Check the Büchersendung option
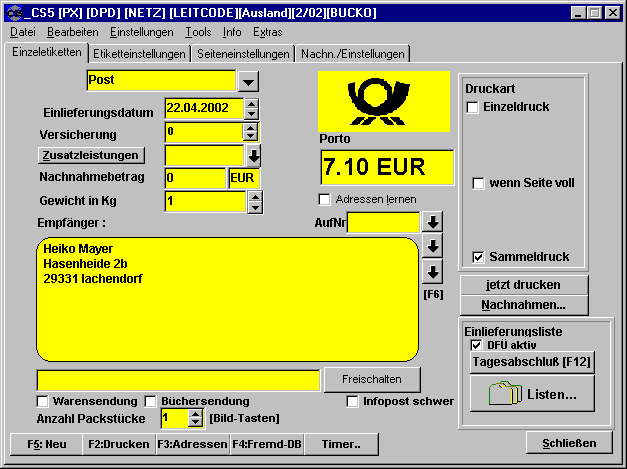The width and height of the screenshot is (627, 469). [x=150, y=401]
